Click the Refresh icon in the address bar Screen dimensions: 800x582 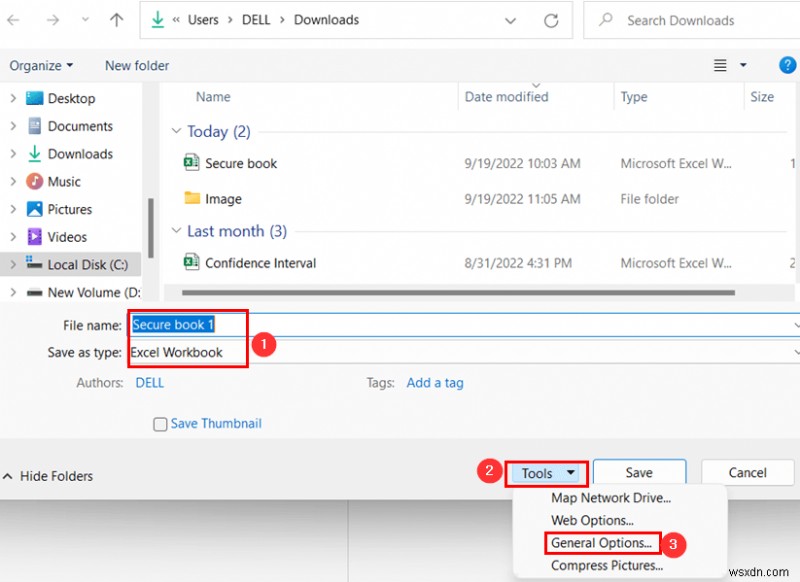pos(549,20)
